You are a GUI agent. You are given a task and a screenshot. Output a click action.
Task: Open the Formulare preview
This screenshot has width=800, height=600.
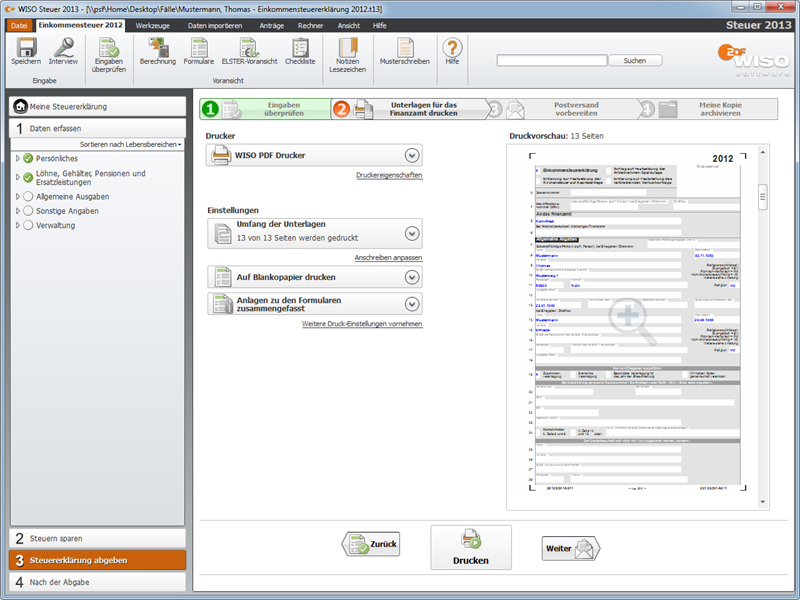[x=198, y=52]
